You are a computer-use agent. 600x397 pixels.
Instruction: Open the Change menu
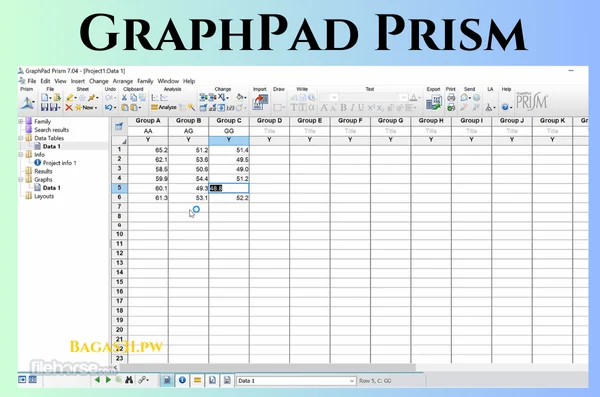pyautogui.click(x=99, y=81)
